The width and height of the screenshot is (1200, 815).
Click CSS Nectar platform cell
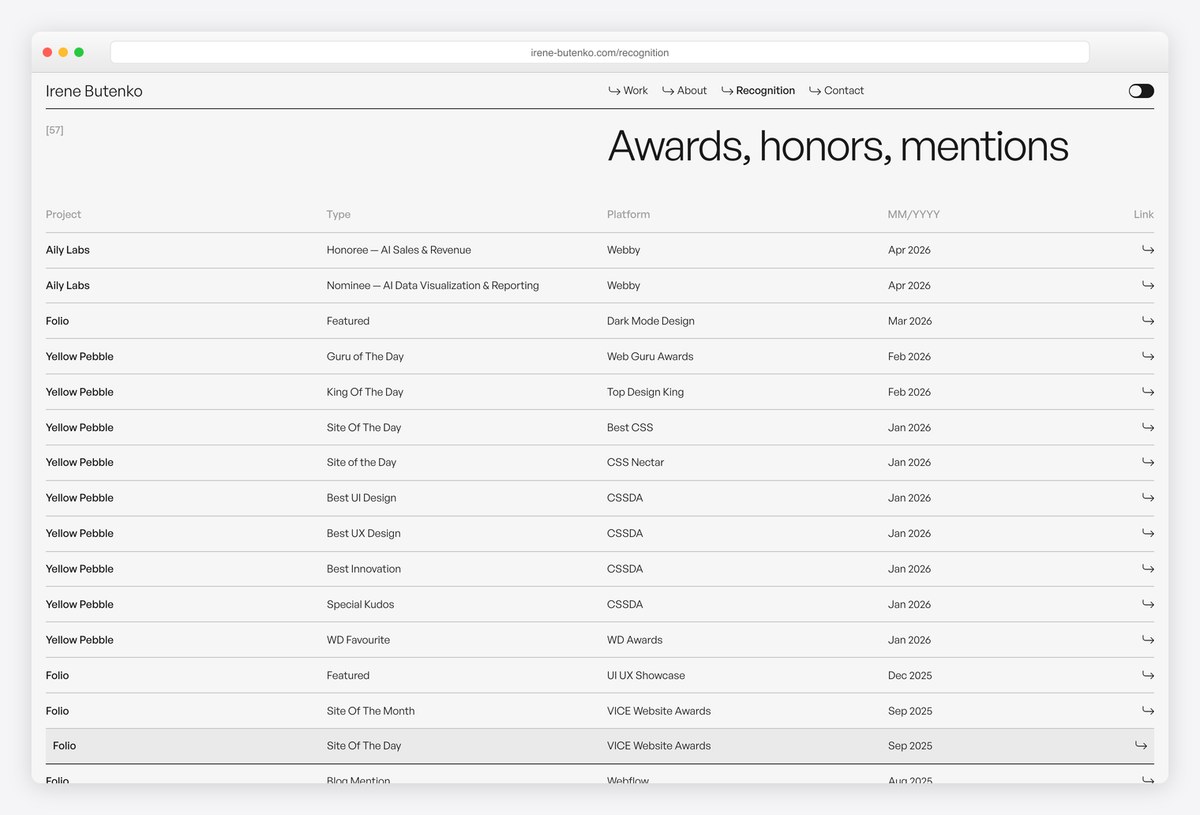(x=636, y=463)
